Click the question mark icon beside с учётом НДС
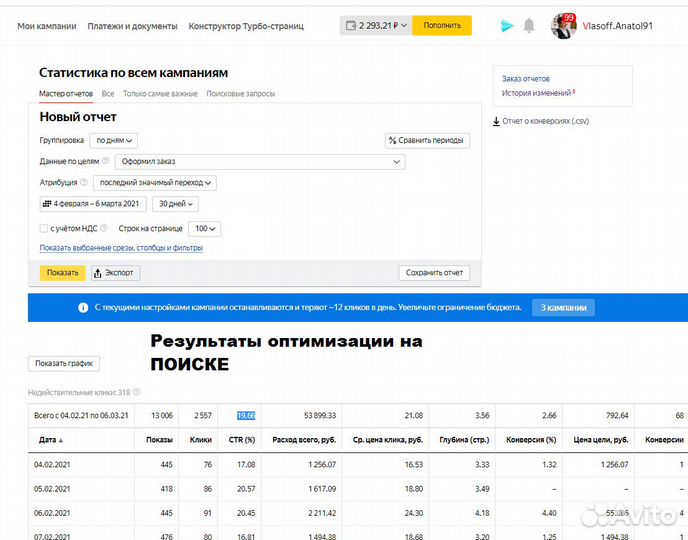Image resolution: width=688 pixels, height=540 pixels. [104, 228]
